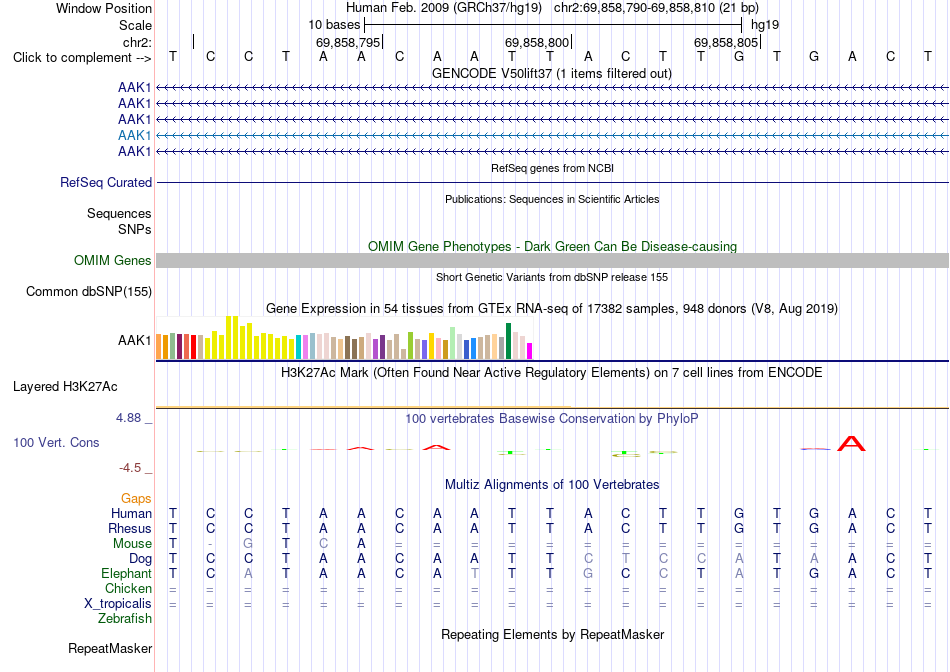Click the Window Position label

coord(104,8)
